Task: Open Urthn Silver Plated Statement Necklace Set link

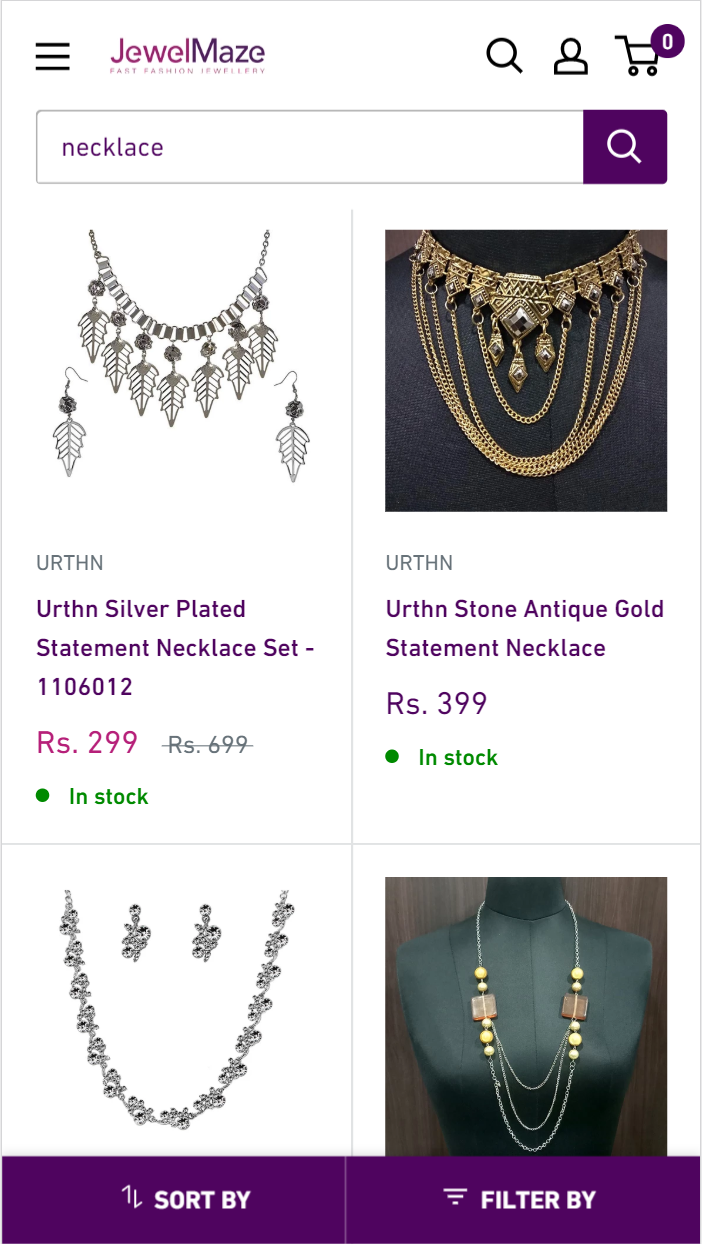Action: click(176, 647)
